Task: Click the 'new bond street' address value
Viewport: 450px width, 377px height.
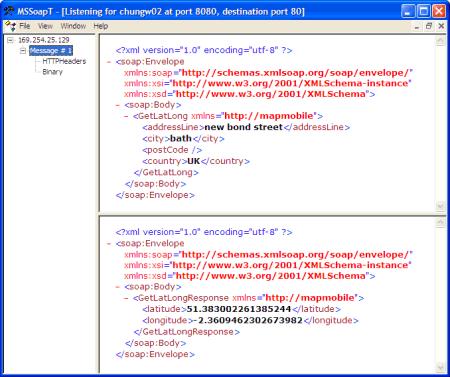Action: click(x=244, y=127)
